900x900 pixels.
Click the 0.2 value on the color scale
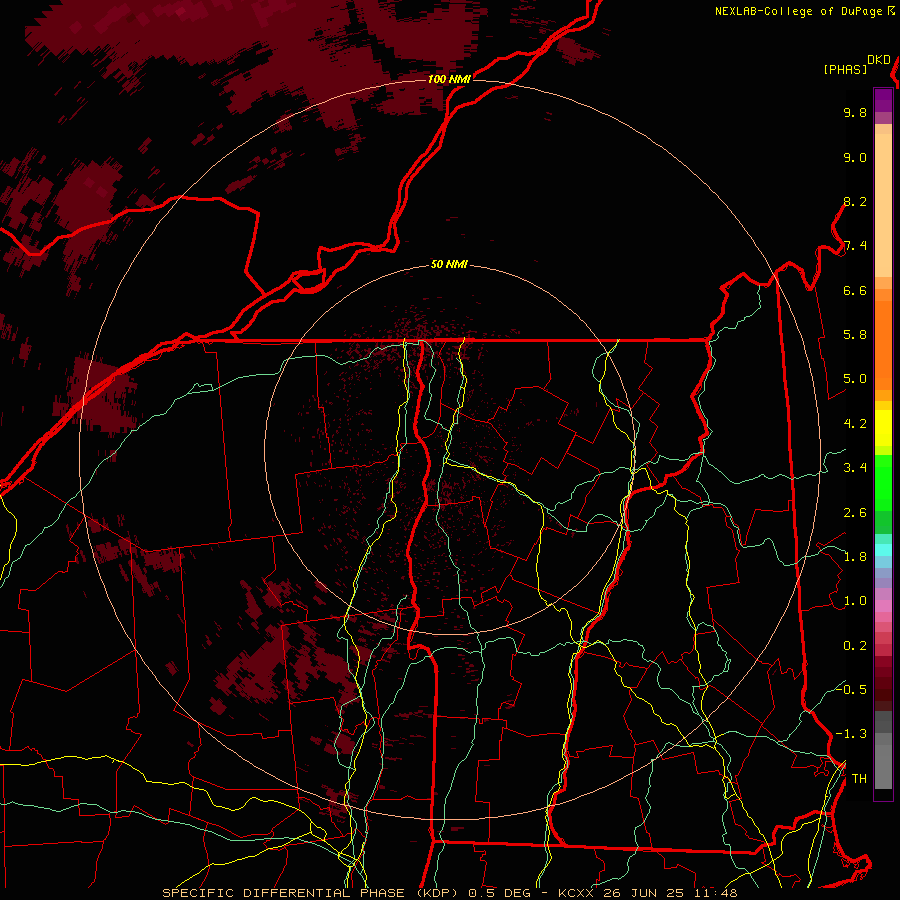tap(855, 646)
